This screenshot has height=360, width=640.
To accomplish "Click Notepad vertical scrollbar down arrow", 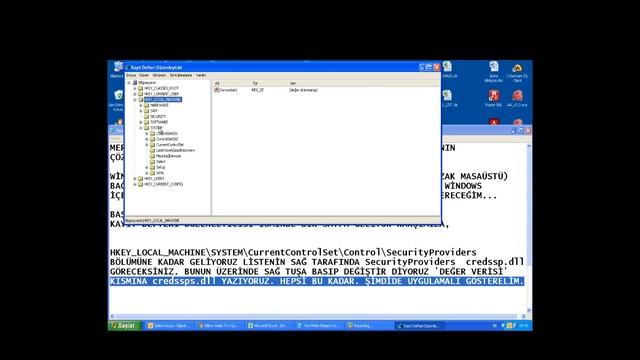I will (529, 311).
